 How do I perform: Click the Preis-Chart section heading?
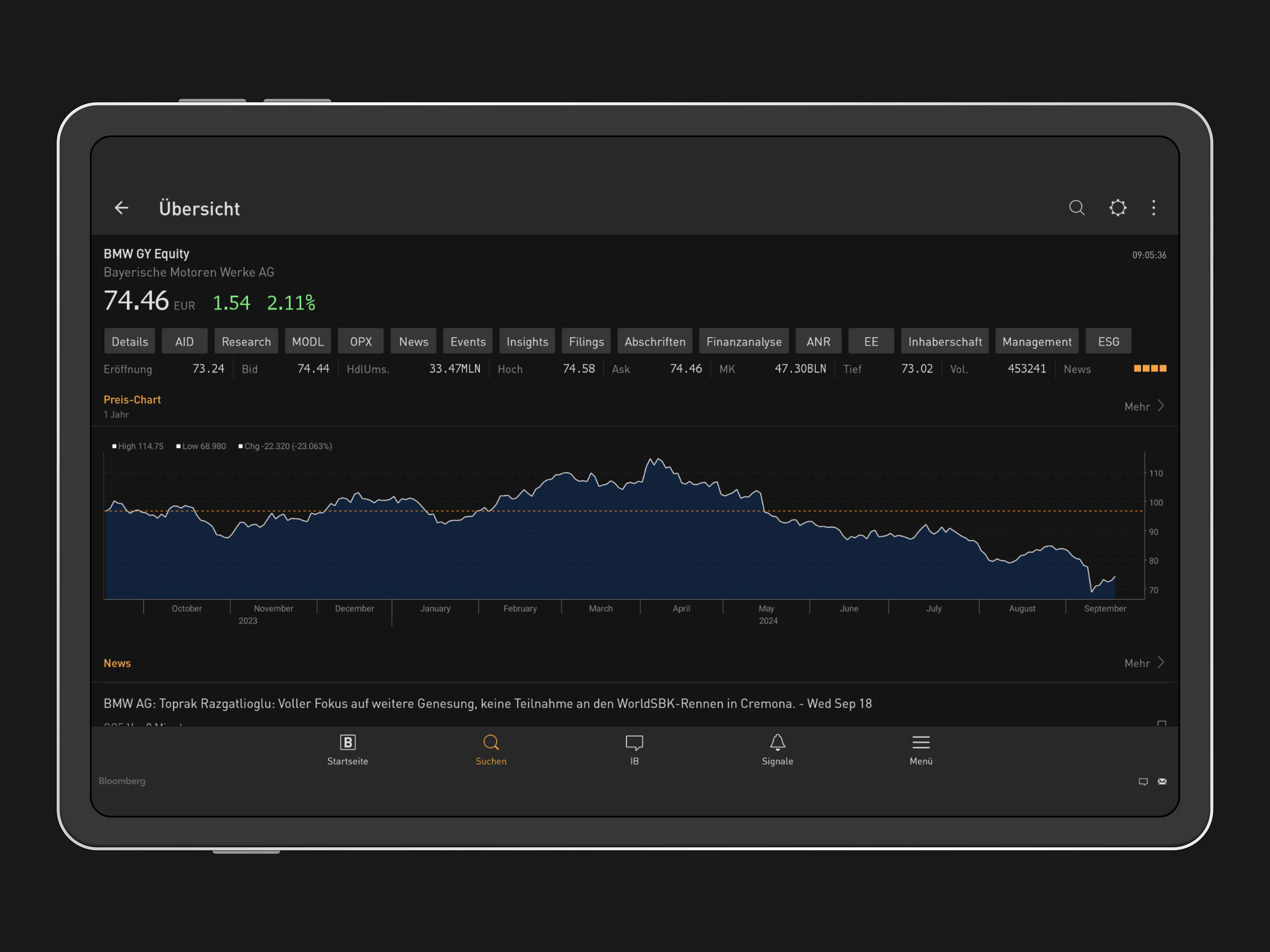(132, 399)
